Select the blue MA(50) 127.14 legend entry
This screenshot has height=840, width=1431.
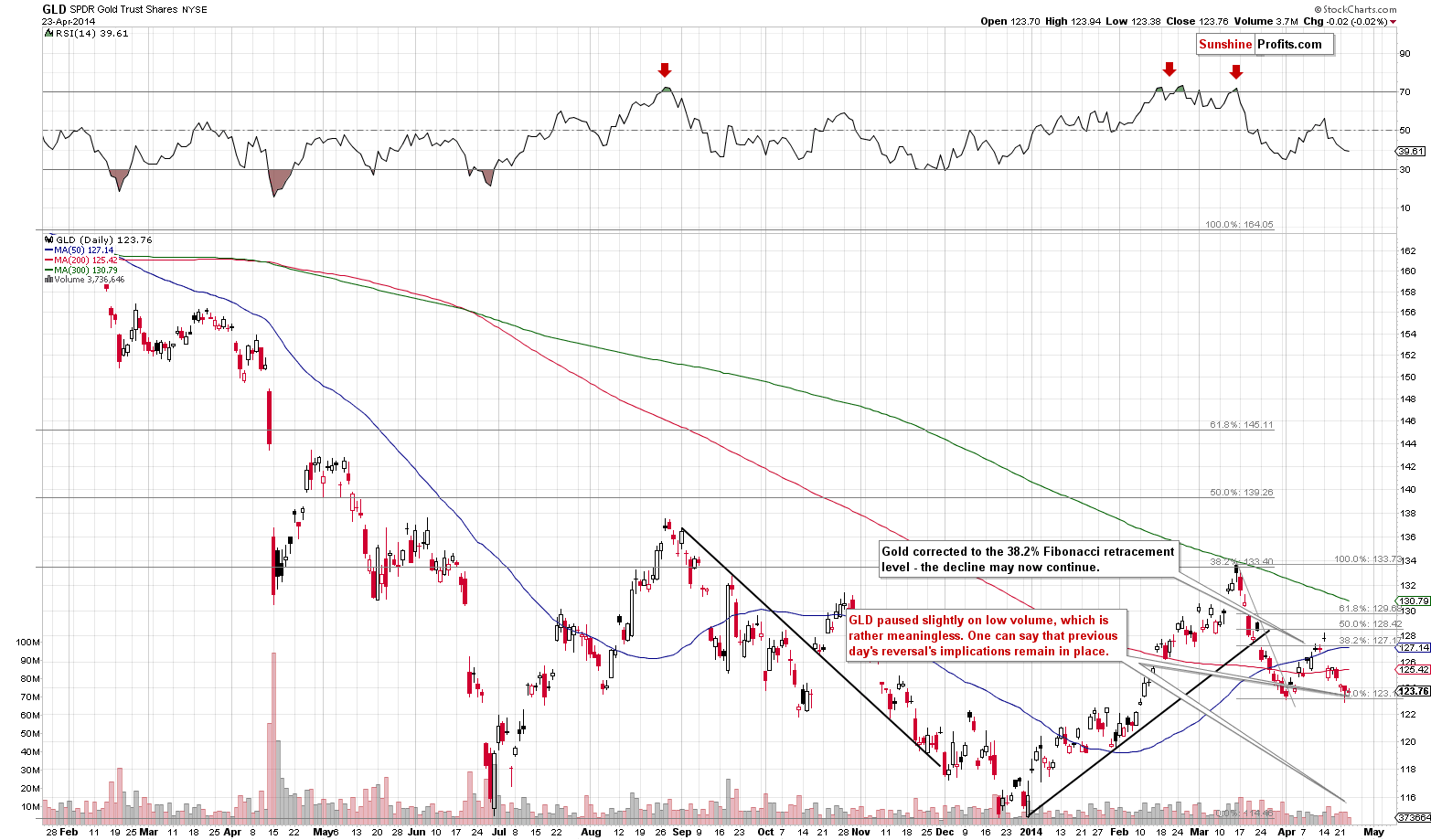[79, 250]
